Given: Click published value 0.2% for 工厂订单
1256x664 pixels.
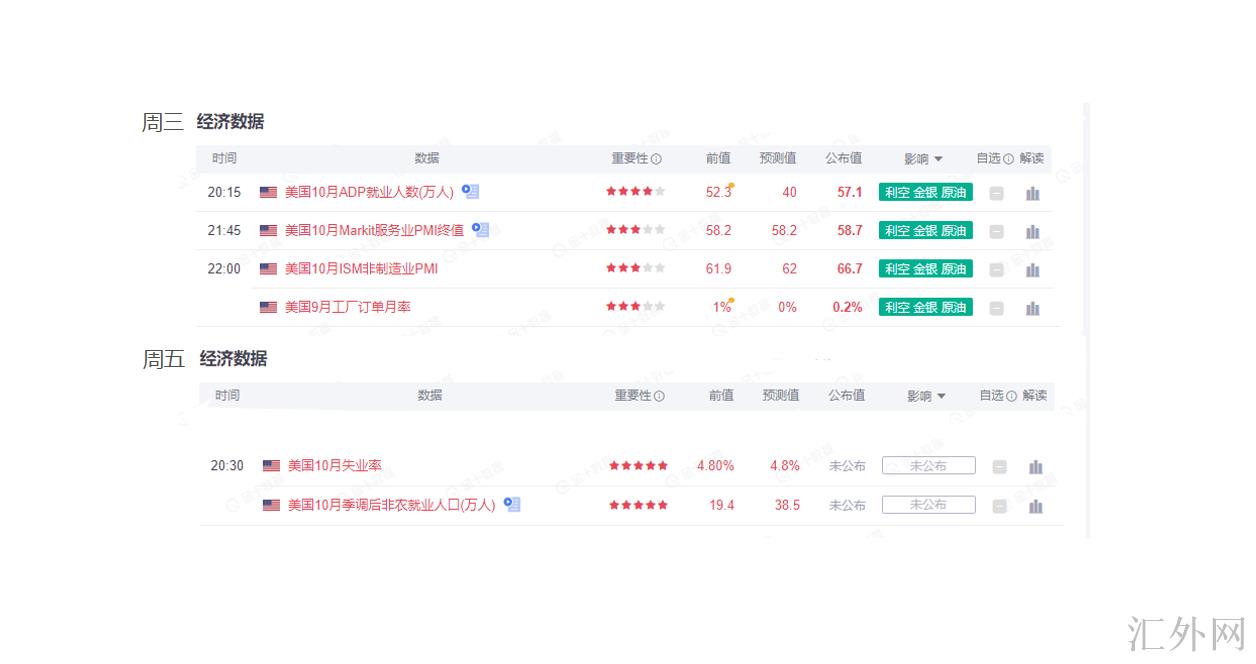Looking at the screenshot, I should [x=847, y=307].
